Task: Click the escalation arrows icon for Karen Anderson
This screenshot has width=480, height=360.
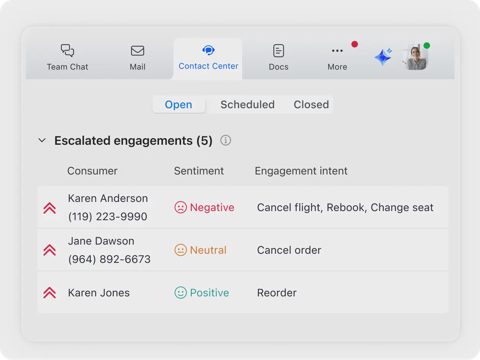Action: pos(50,208)
